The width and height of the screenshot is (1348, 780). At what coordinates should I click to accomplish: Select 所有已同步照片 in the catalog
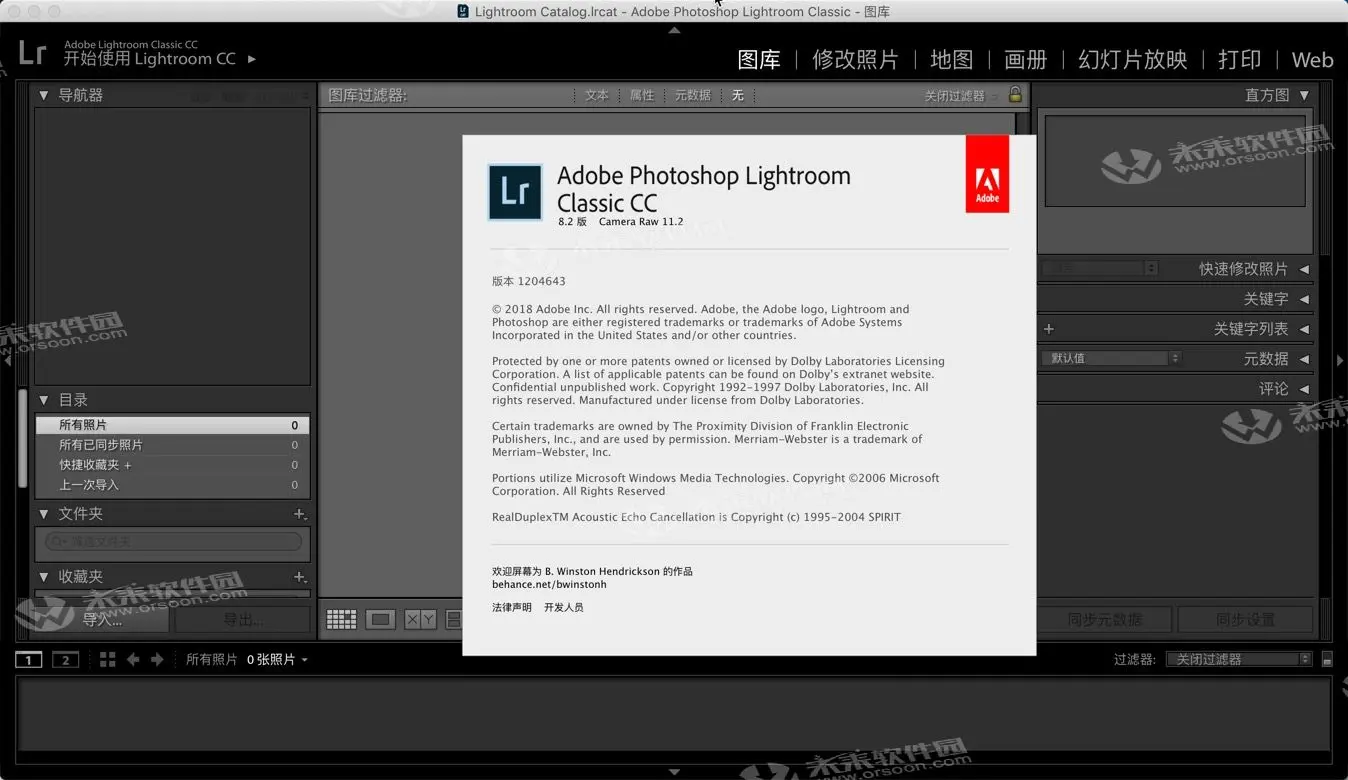[x=172, y=445]
